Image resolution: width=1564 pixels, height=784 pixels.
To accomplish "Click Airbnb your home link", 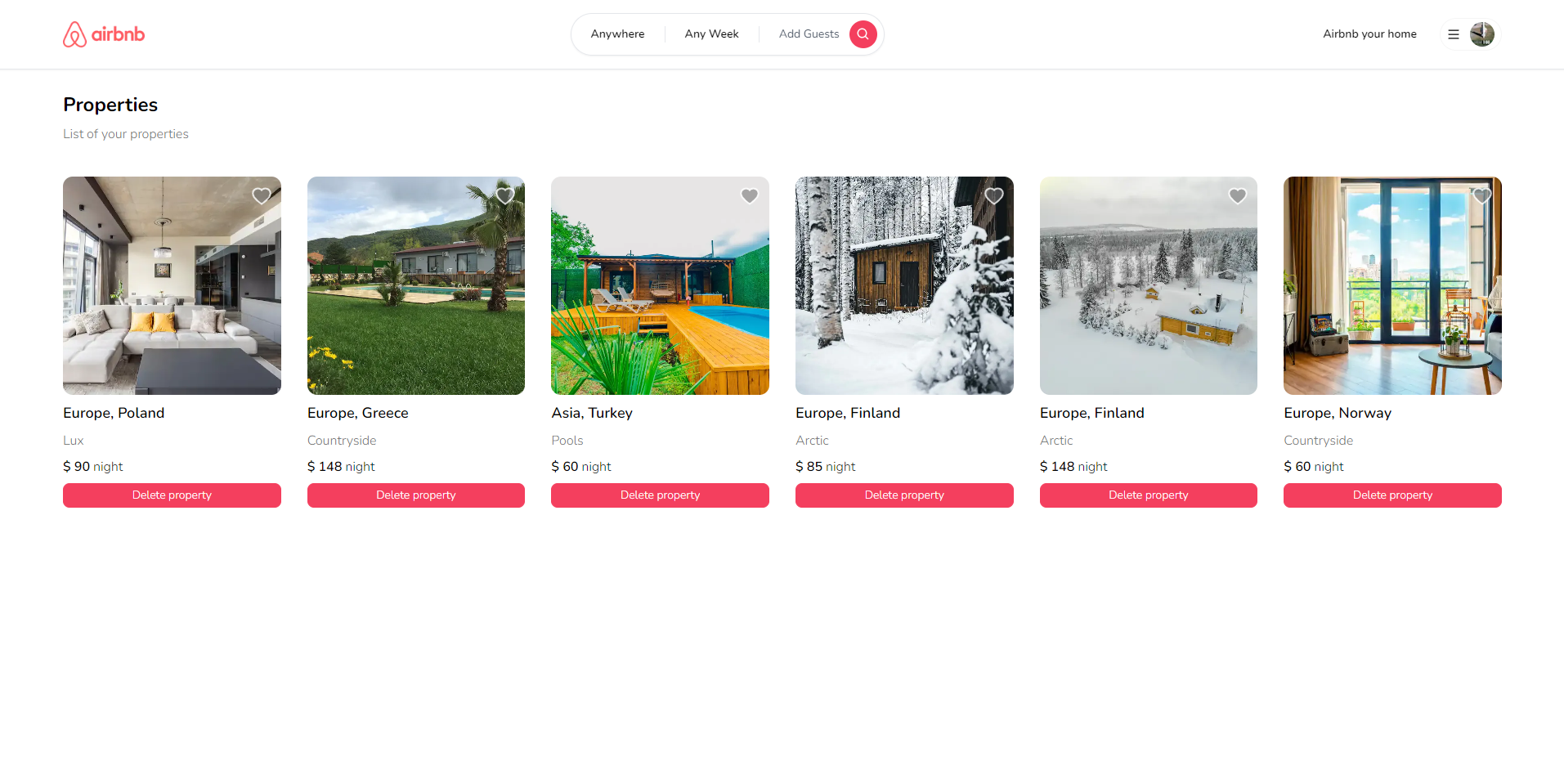I will 1369,34.
